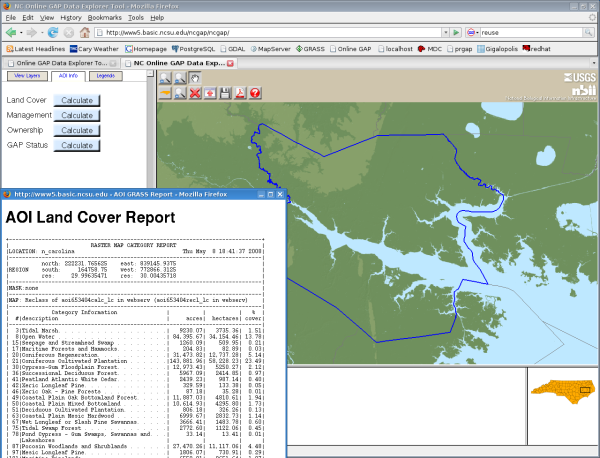600x458 pixels.
Task: Click Firefox Forward arrow
Action: click(x=32, y=33)
